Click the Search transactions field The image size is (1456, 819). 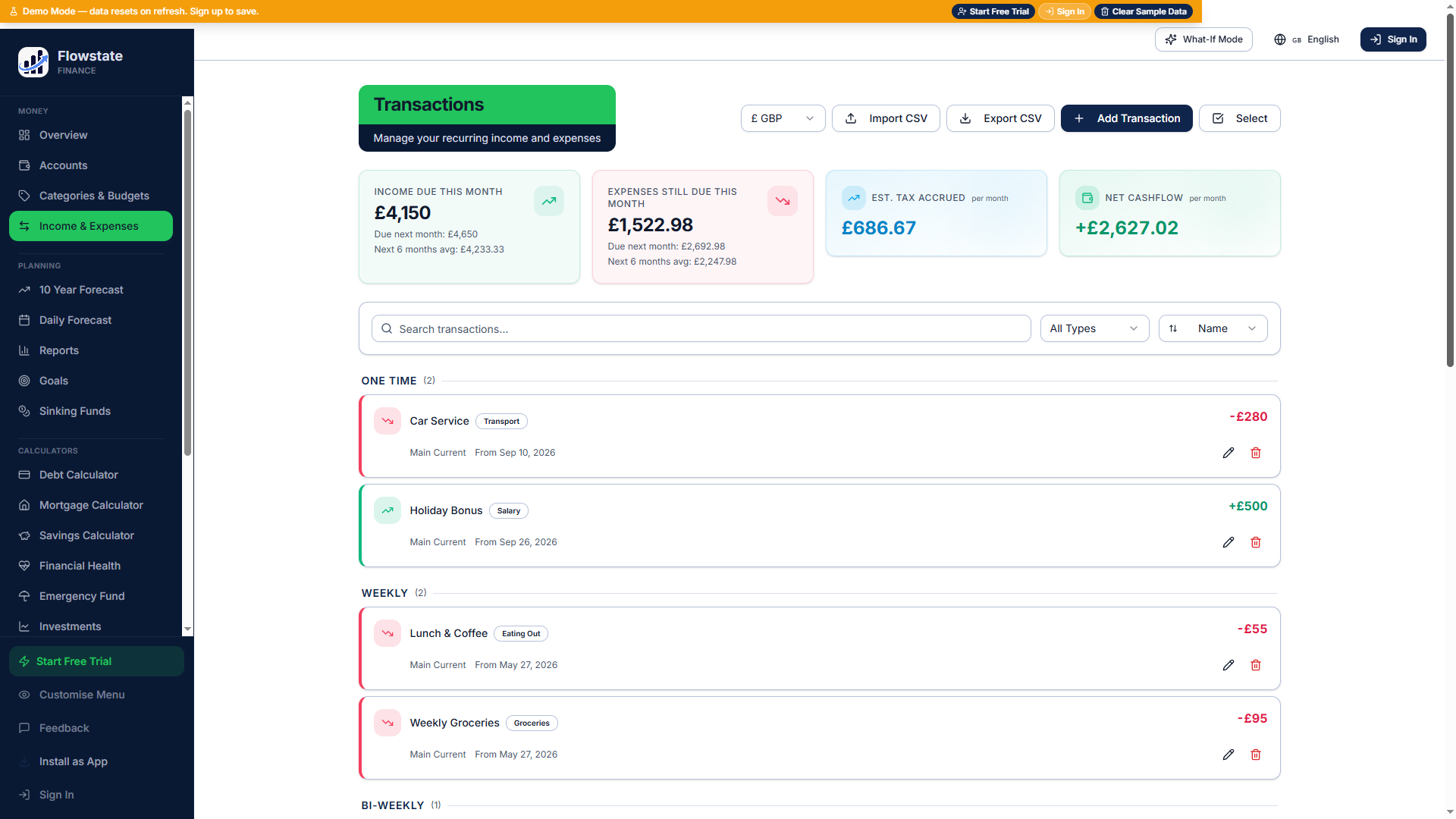click(x=701, y=328)
